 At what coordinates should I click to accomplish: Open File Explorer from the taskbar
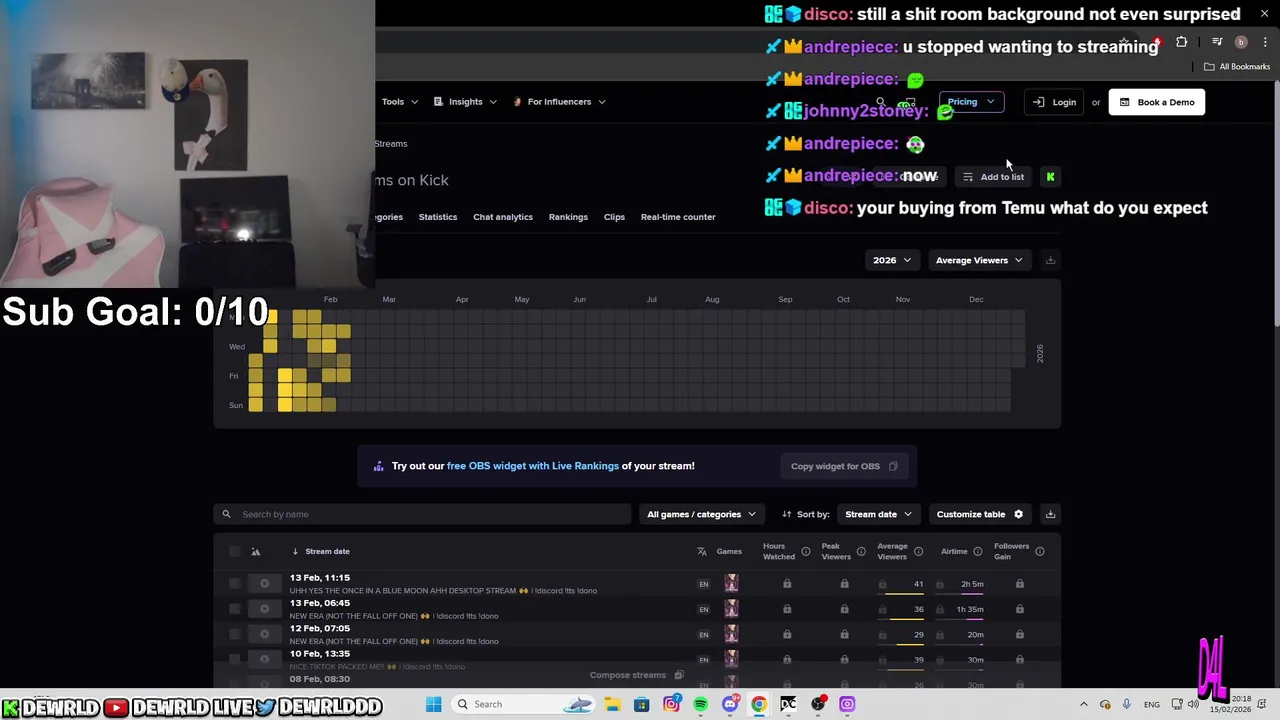point(612,704)
